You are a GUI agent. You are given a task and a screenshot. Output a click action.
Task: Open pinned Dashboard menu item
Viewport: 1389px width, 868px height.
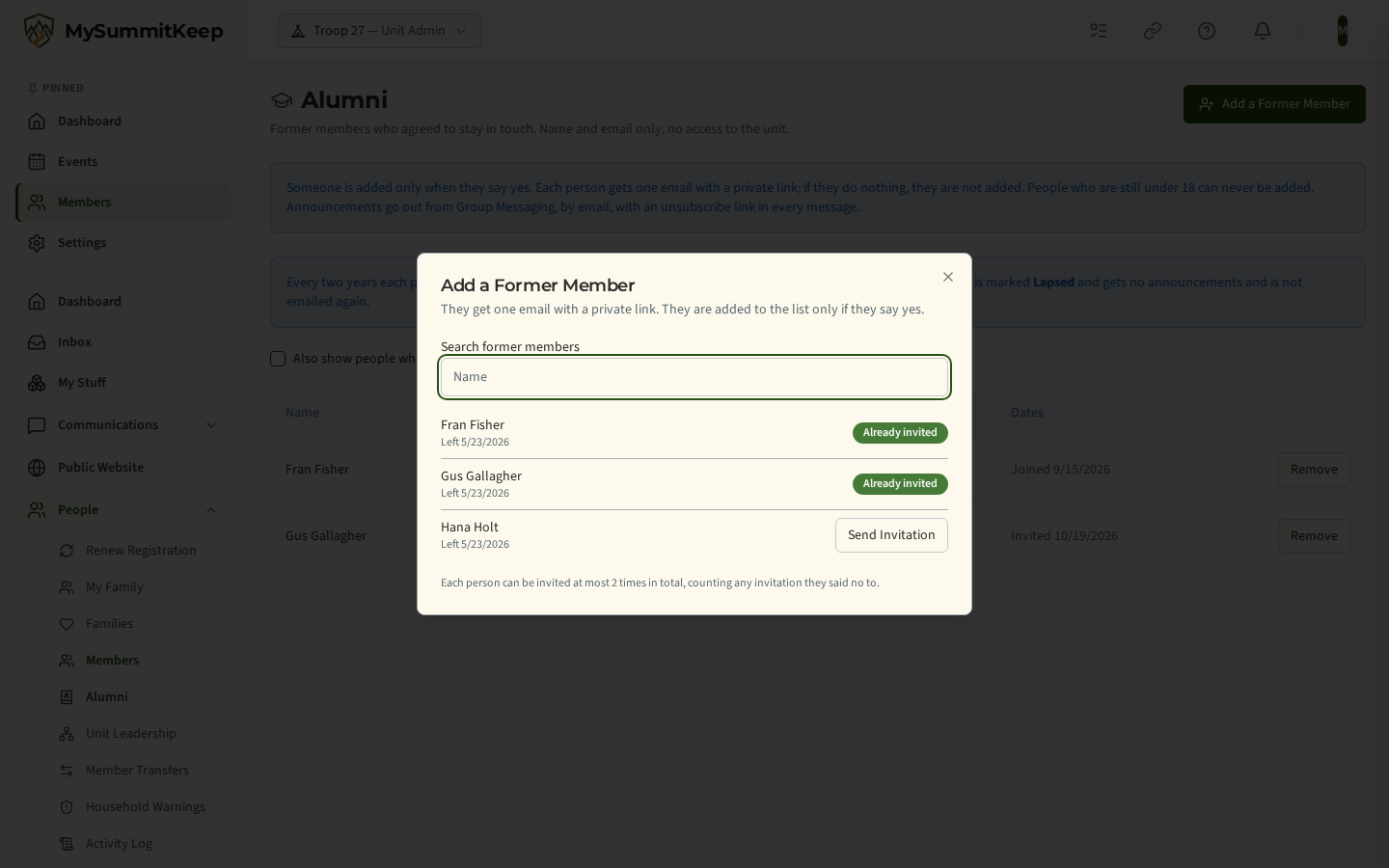coord(123,122)
